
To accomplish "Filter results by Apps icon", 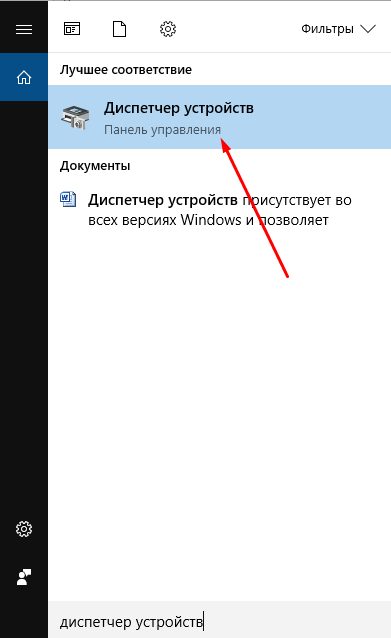I will tap(72, 29).
